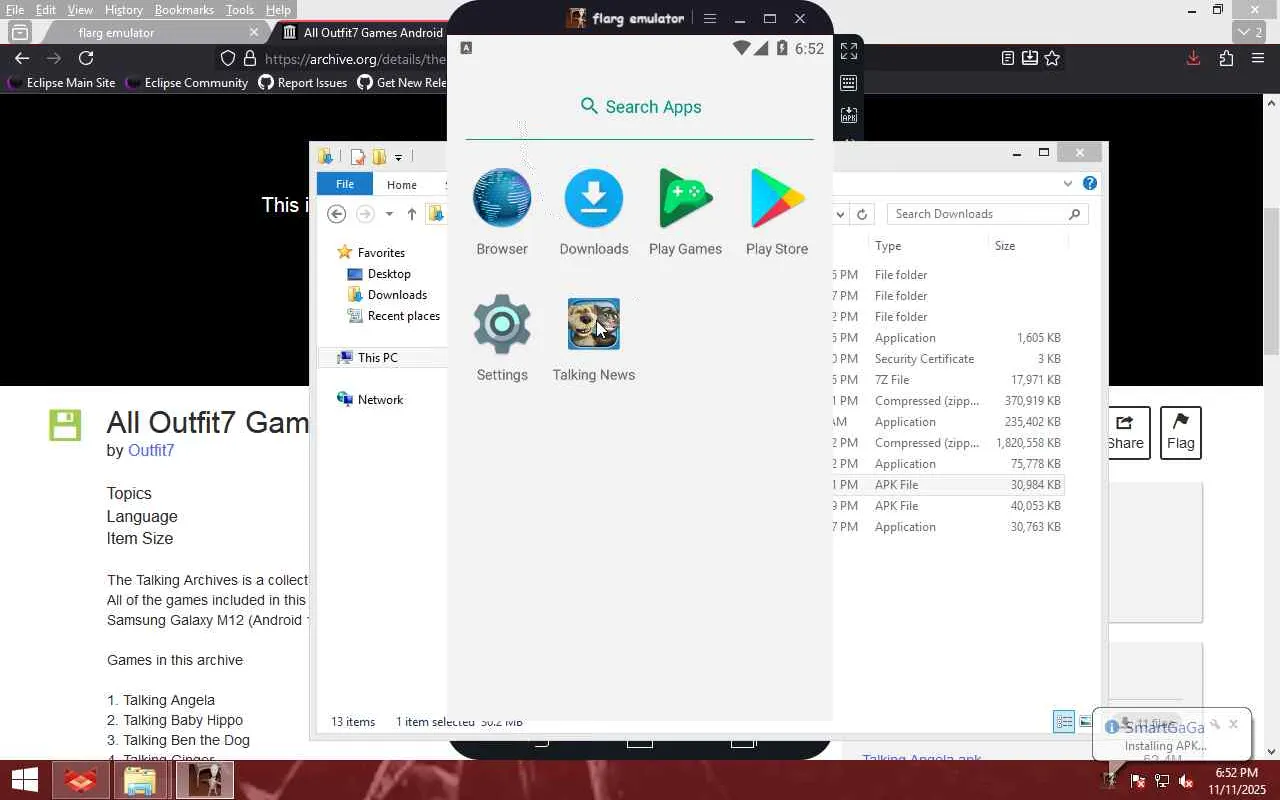Image resolution: width=1280 pixels, height=800 pixels.
Task: Open Firefox's list all tabs dropdown
Action: pyautogui.click(x=1250, y=32)
